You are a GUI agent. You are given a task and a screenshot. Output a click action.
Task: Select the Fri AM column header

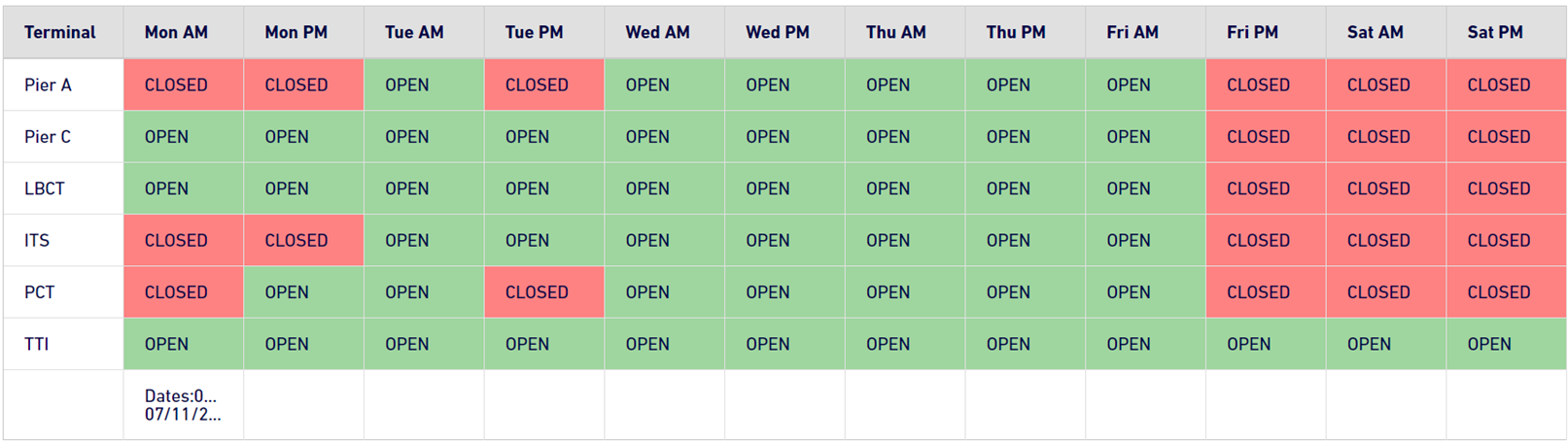pyautogui.click(x=1145, y=32)
